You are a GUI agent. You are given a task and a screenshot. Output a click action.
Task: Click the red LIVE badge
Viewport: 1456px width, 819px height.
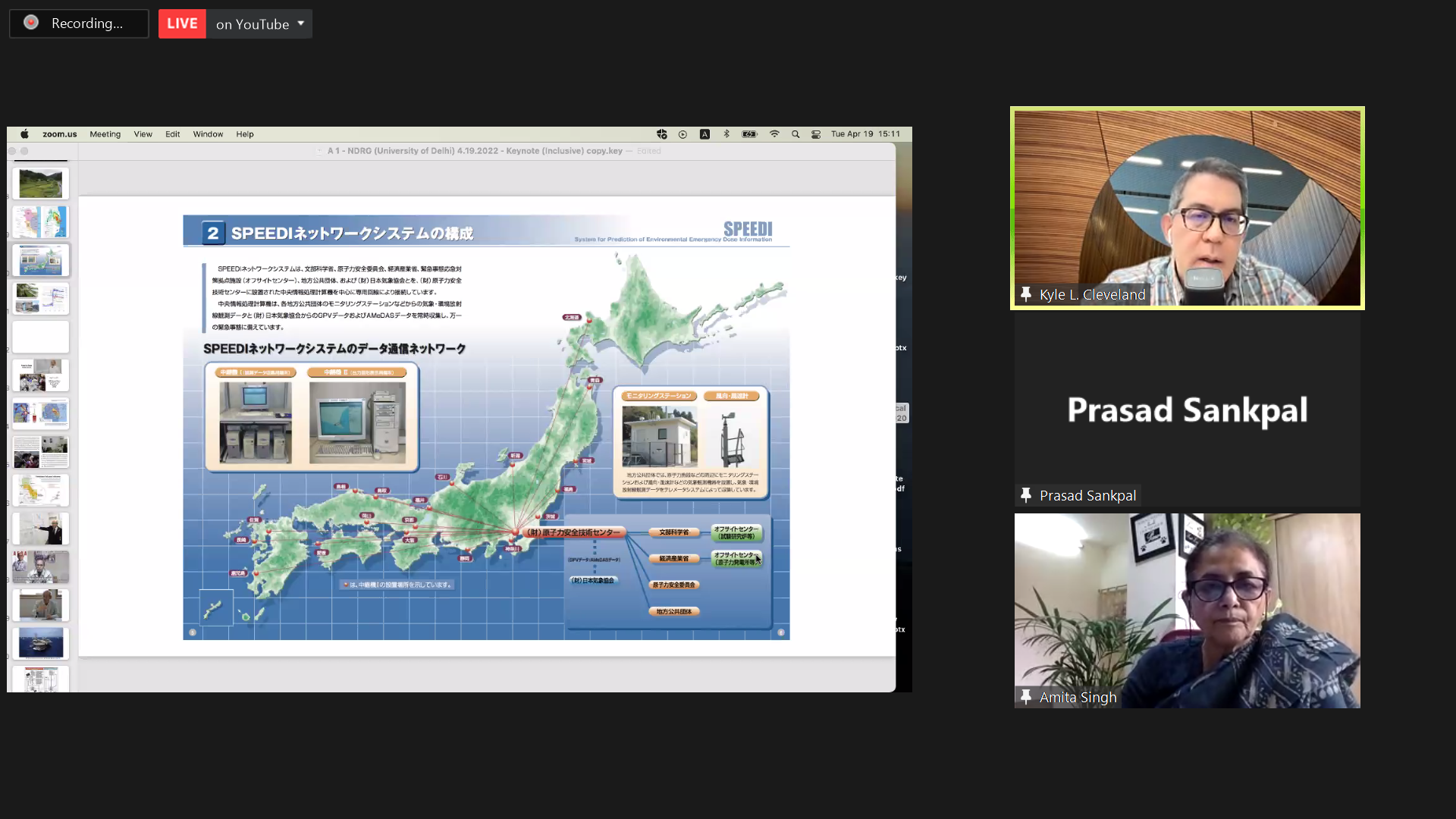tap(182, 24)
